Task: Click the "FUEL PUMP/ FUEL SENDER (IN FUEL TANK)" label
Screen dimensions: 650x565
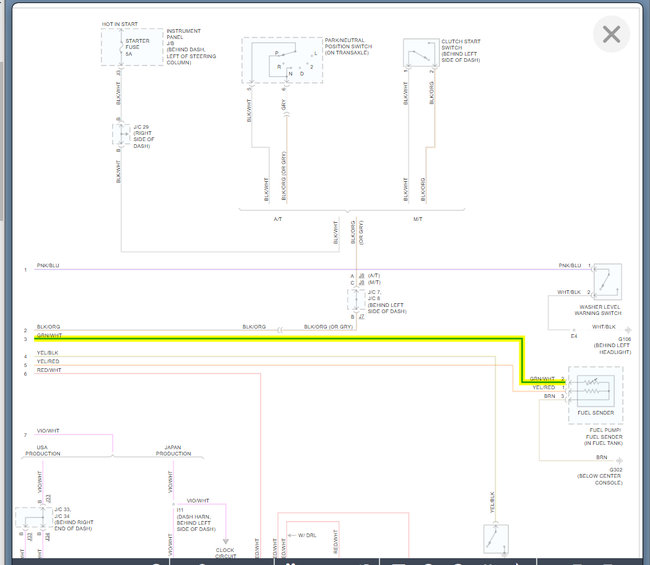Action: pos(604,436)
